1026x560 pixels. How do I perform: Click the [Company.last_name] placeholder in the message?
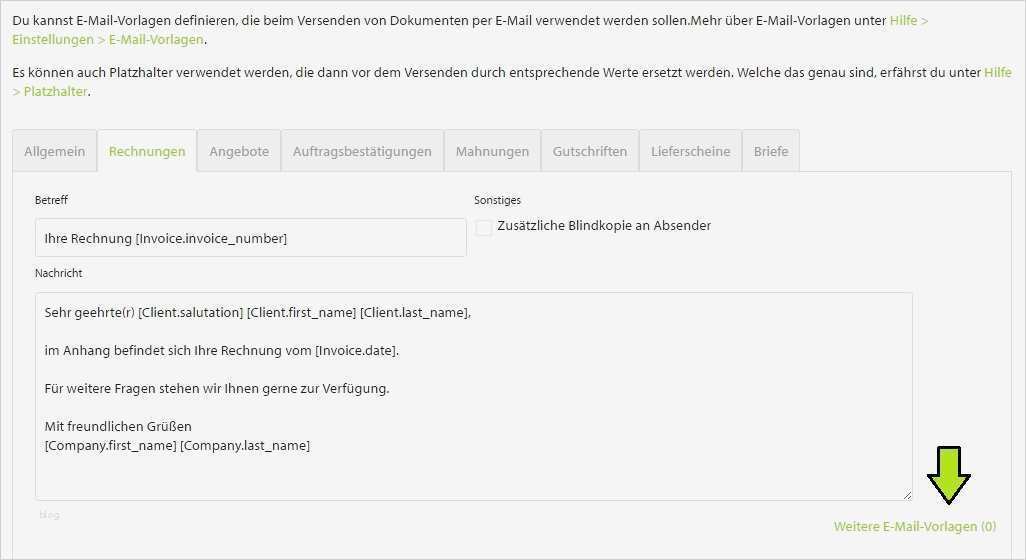pyautogui.click(x=245, y=446)
